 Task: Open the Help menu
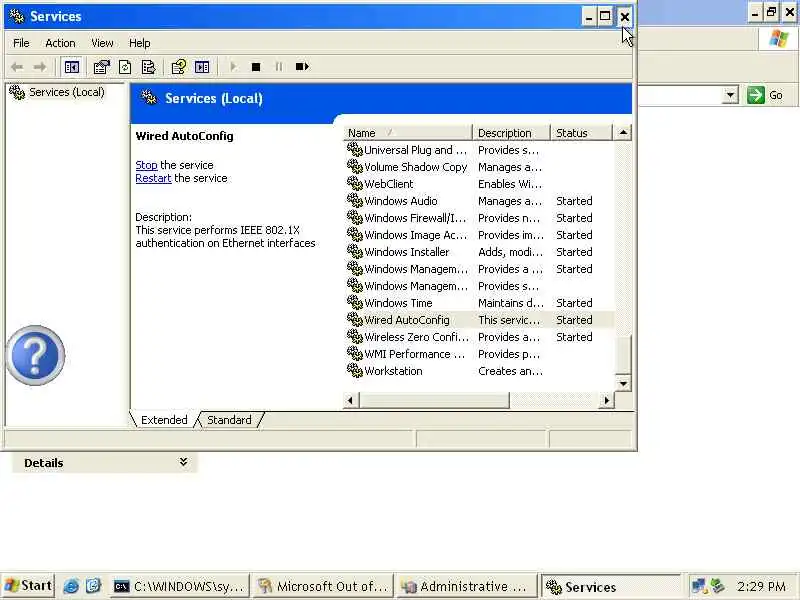click(139, 43)
